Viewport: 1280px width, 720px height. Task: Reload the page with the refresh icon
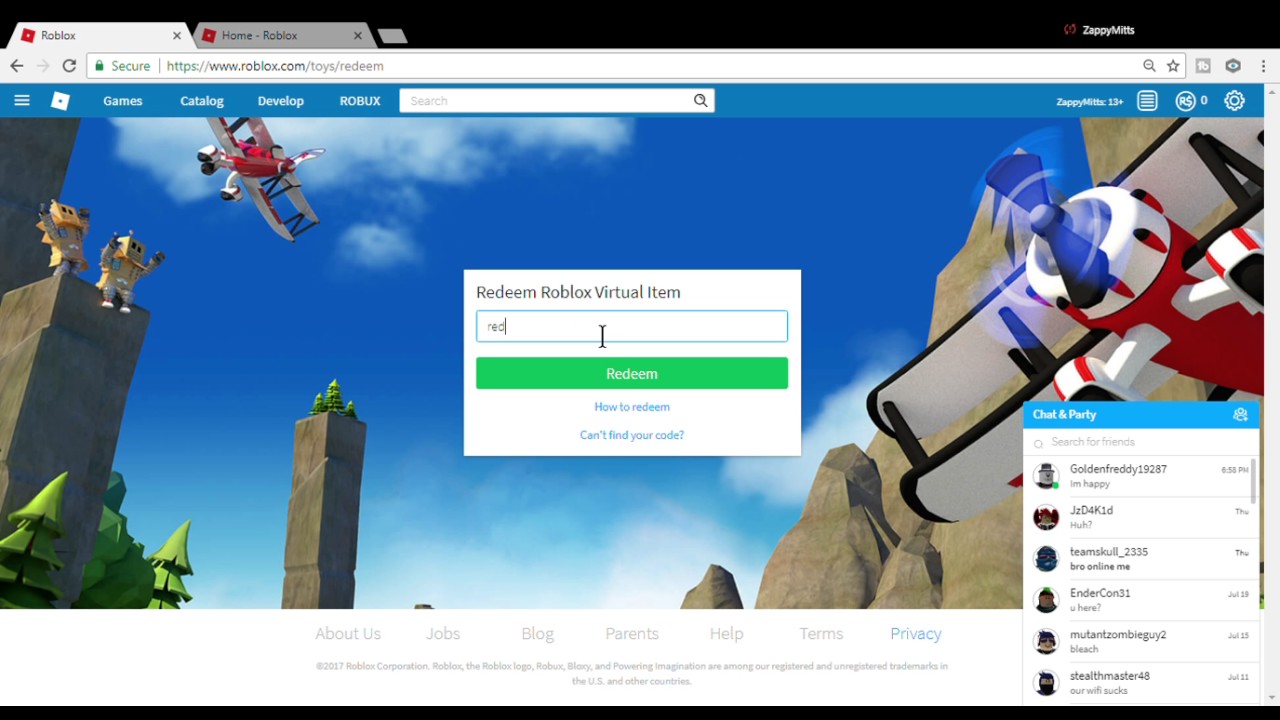coord(69,66)
